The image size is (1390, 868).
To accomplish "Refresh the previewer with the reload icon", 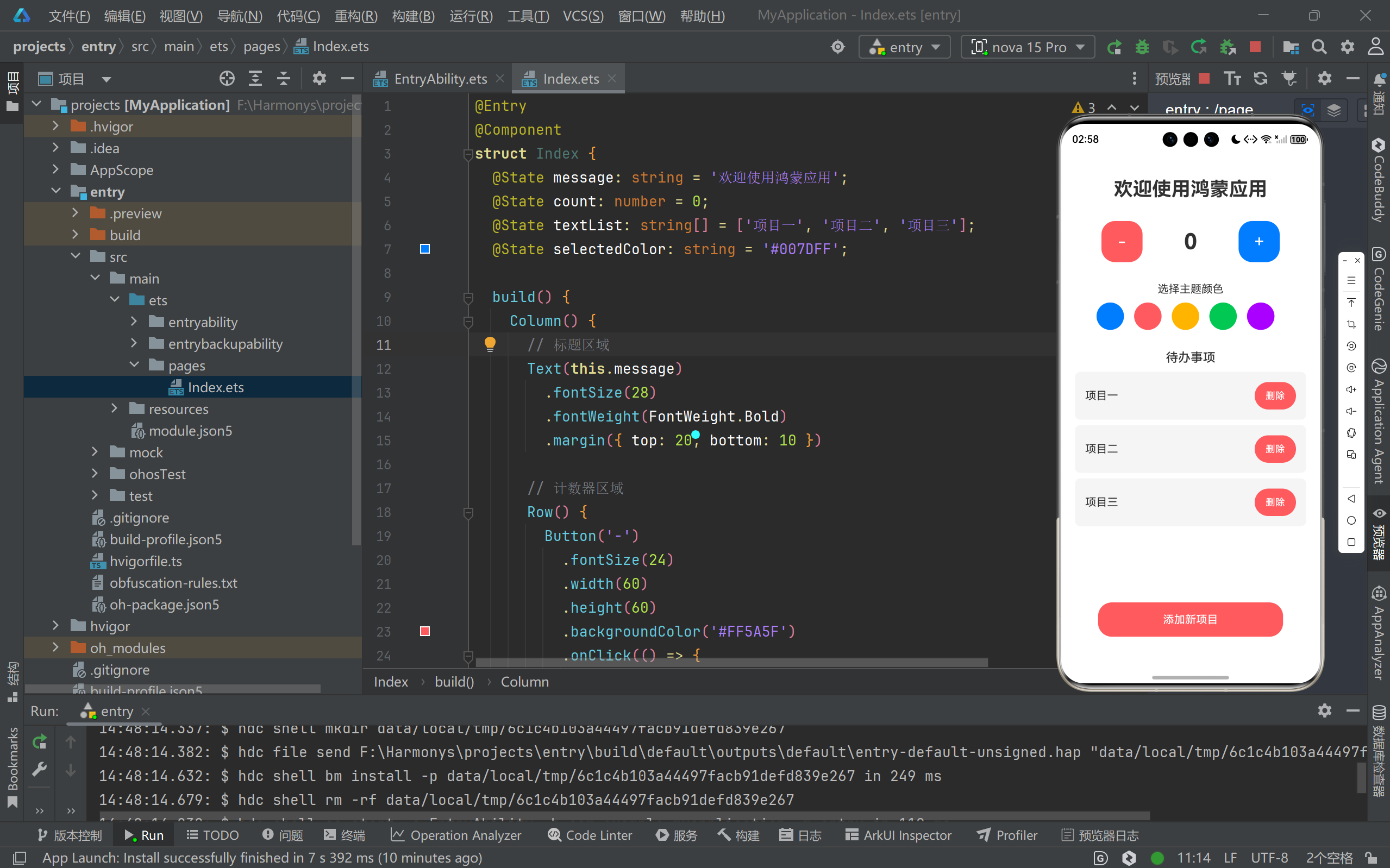I will tap(1261, 78).
